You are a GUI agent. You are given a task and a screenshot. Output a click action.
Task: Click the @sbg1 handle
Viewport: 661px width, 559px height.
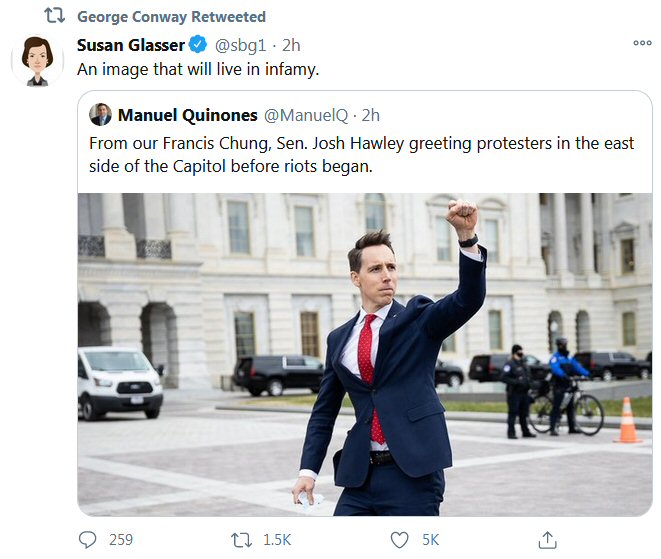tap(241, 45)
